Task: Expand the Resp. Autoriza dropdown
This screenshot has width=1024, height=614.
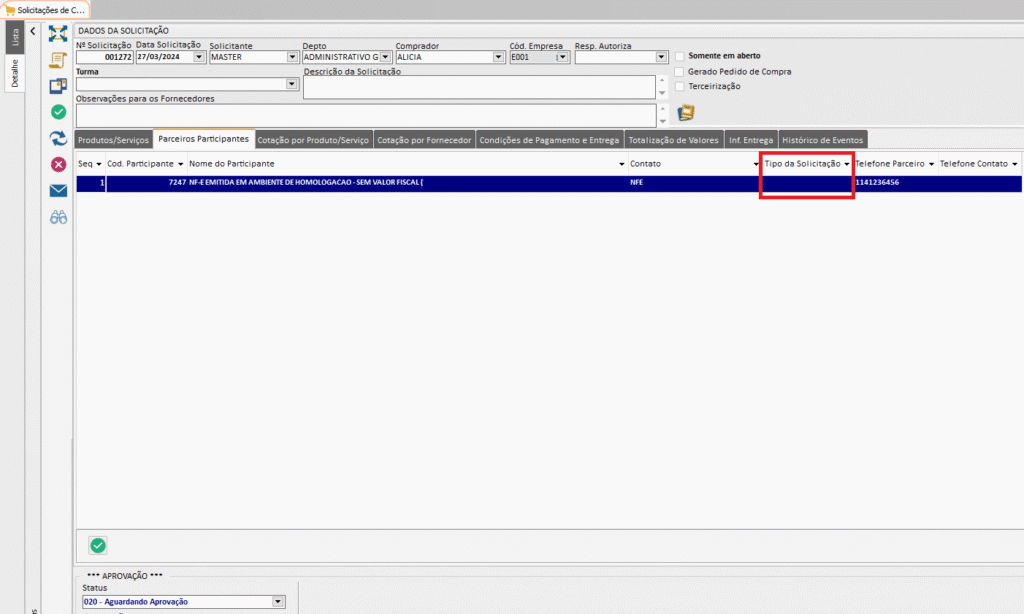Action: coord(661,57)
